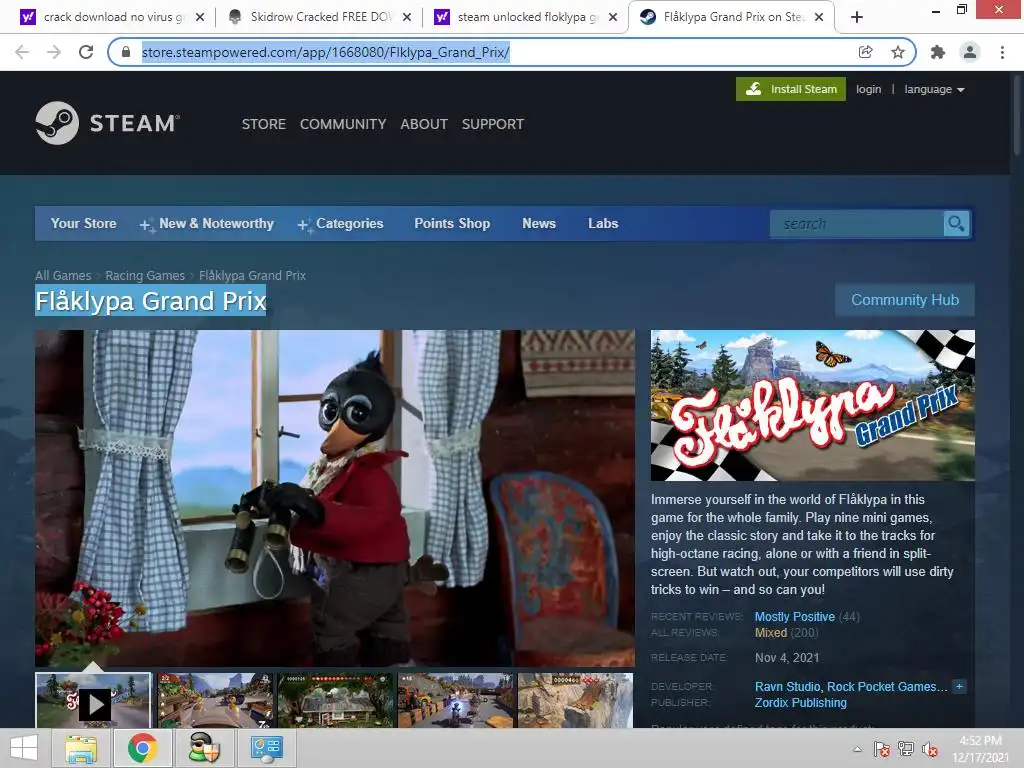
Task: Expand the language dropdown
Action: (x=934, y=89)
